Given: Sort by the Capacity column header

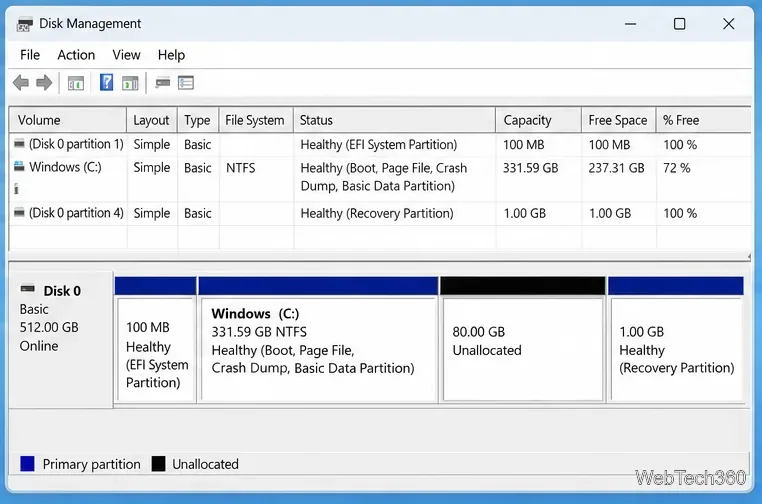Looking at the screenshot, I should coord(538,120).
